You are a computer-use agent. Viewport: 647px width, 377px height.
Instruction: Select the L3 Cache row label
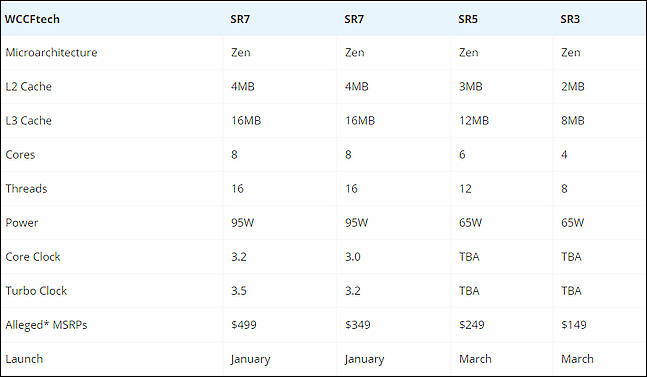click(28, 120)
